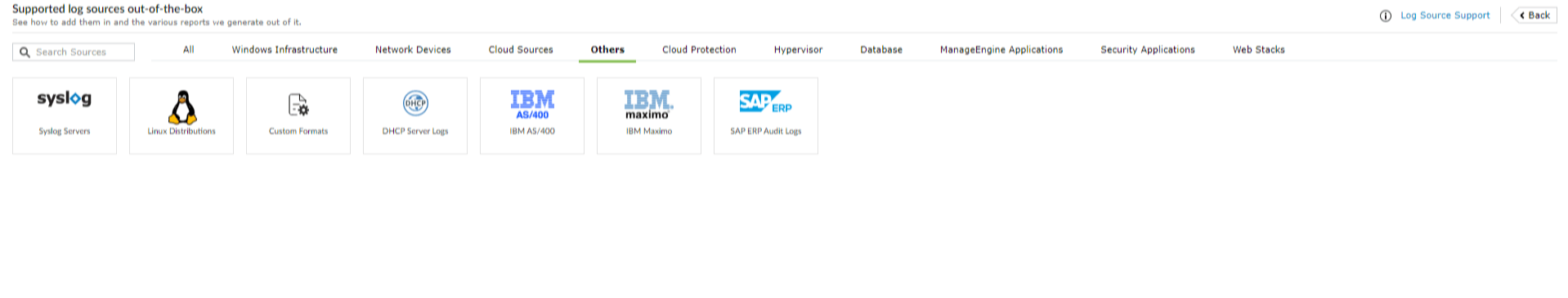Viewport: 1568px width, 298px height.
Task: Click the Back button
Action: (x=1534, y=16)
